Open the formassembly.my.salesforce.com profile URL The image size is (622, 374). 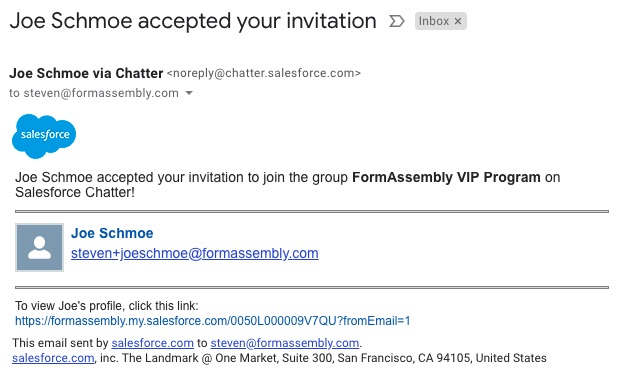click(213, 320)
